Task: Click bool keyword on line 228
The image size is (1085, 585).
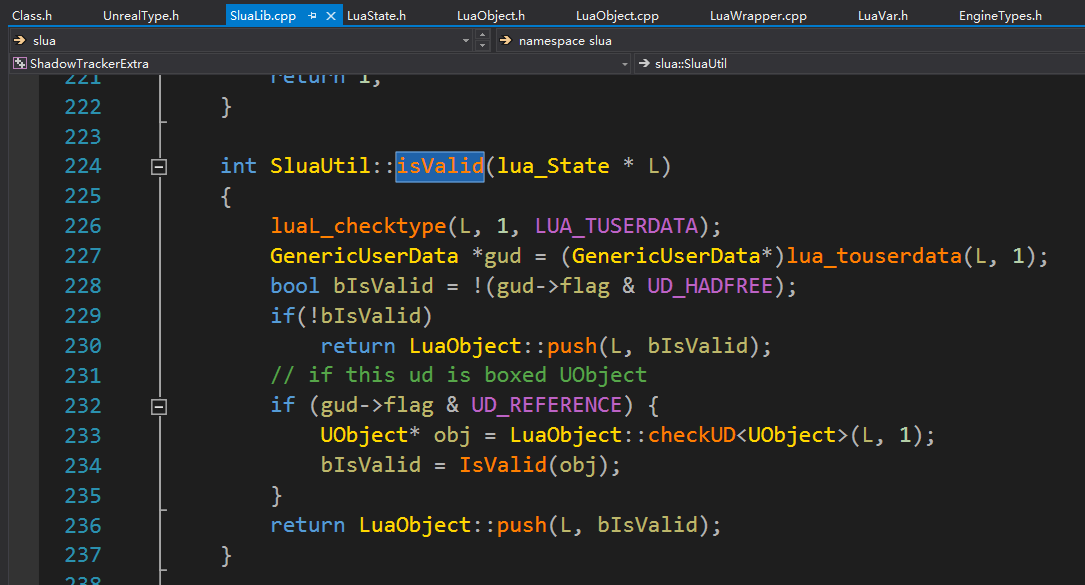Action: pos(295,286)
